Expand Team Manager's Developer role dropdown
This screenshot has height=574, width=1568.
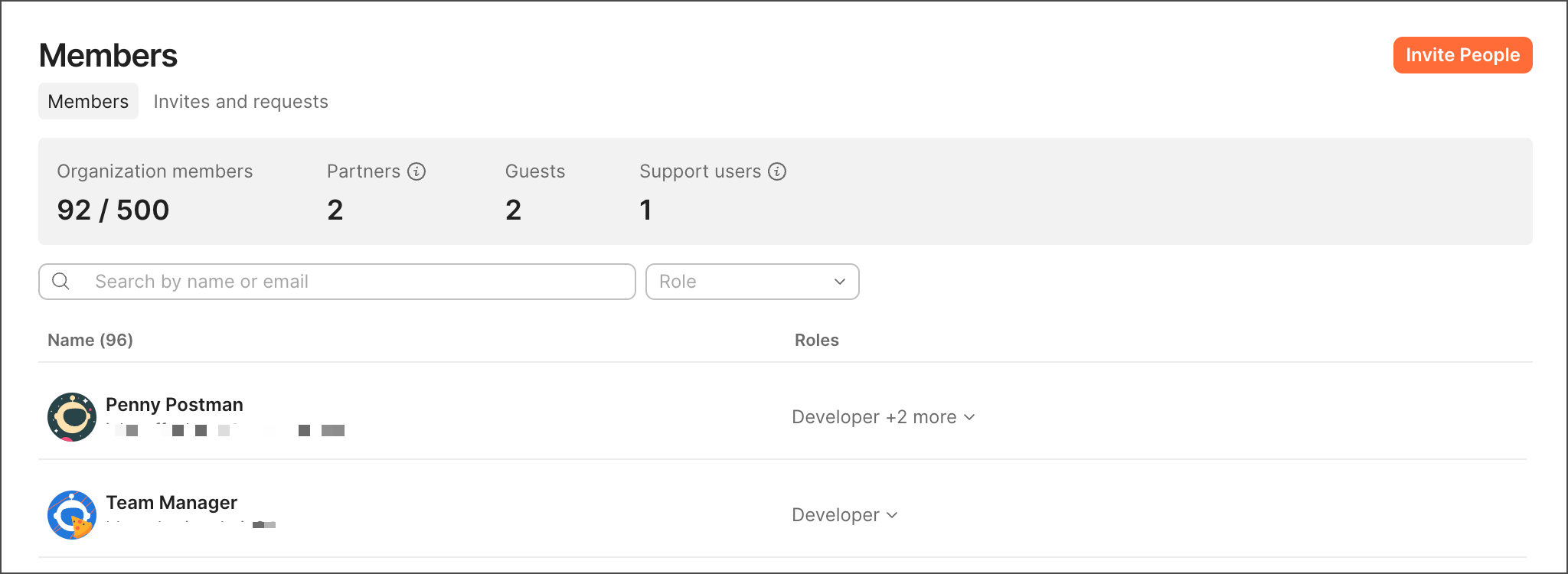pos(844,515)
